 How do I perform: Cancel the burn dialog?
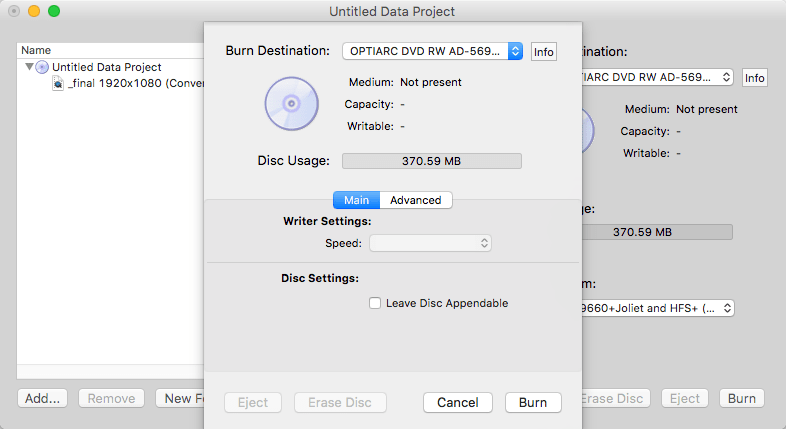pyautogui.click(x=458, y=402)
